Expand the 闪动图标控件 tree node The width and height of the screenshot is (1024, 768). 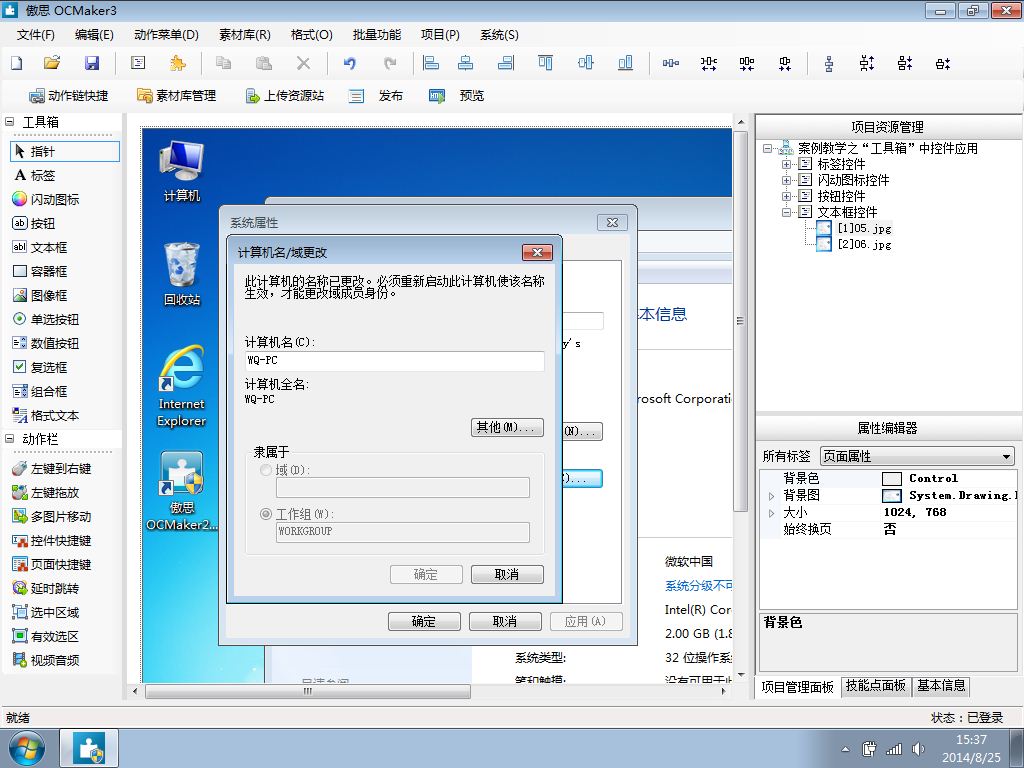pyautogui.click(x=786, y=180)
